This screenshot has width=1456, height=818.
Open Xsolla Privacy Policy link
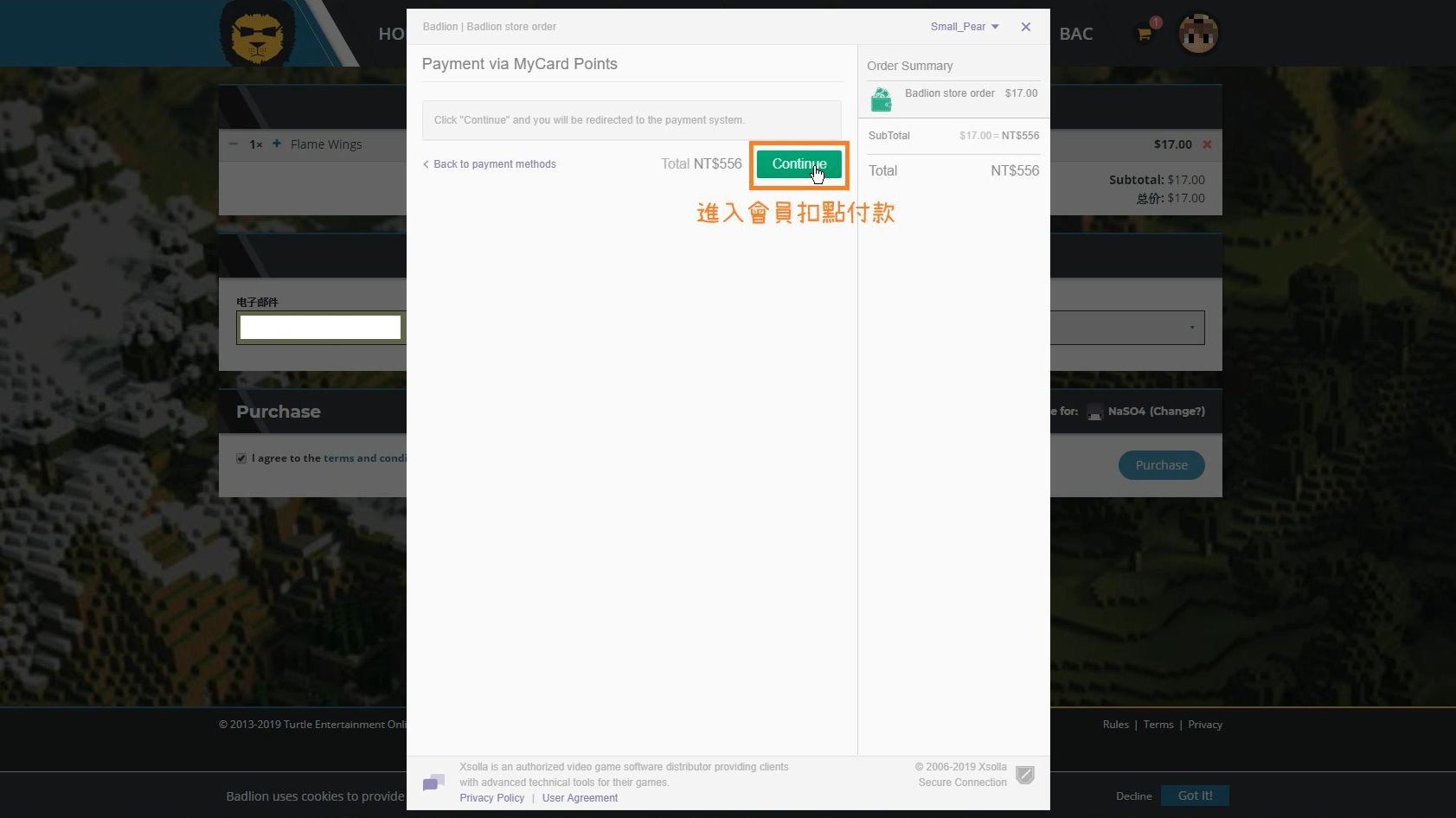pyautogui.click(x=491, y=798)
